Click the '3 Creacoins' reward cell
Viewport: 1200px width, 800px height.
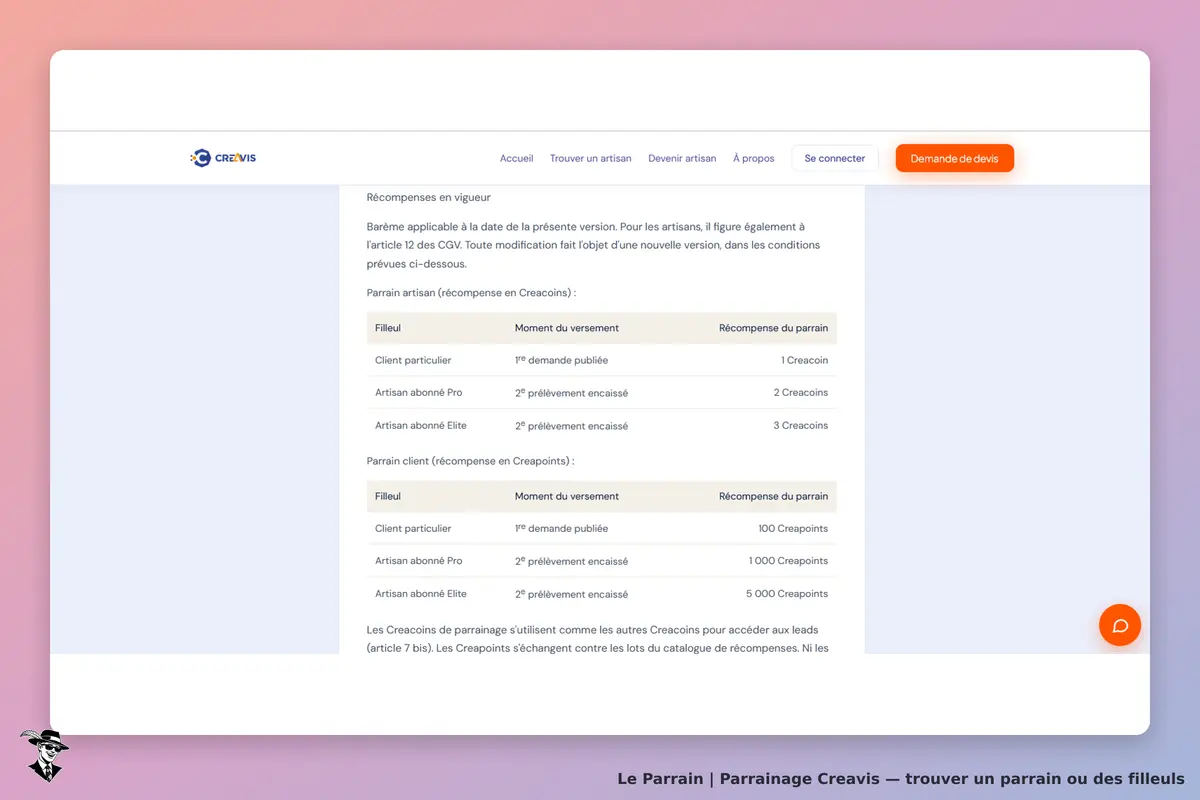point(801,425)
